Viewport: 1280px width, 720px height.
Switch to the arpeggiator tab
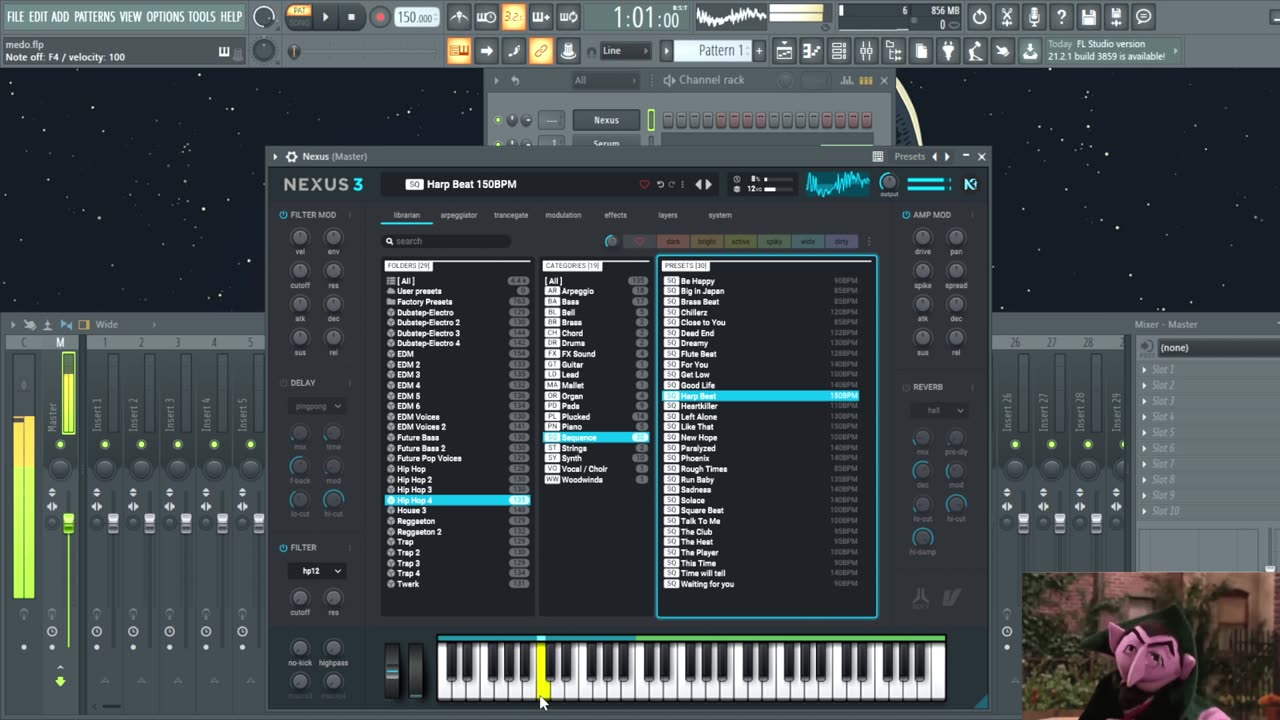459,215
